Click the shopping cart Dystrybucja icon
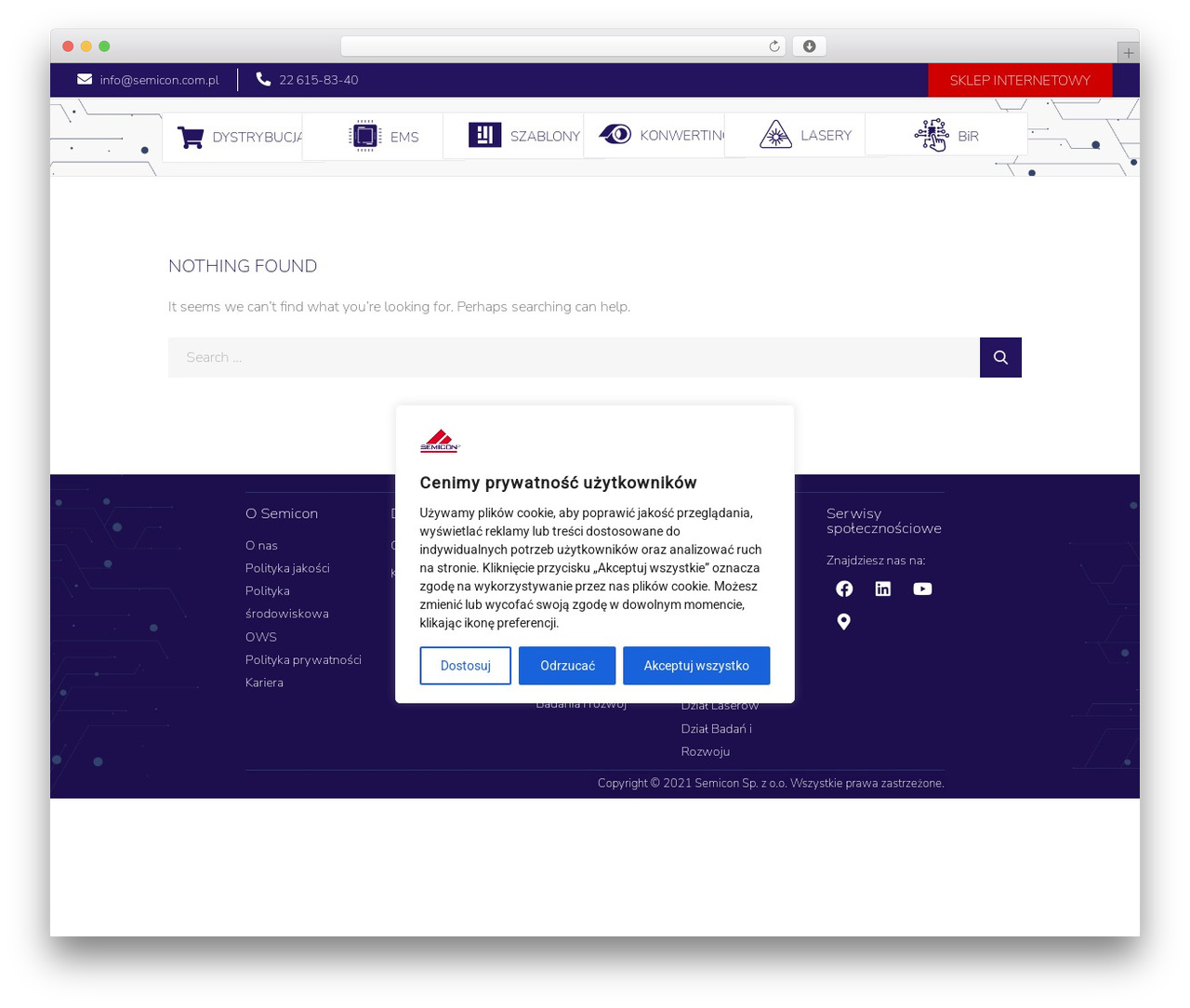1190x1008 pixels. [x=191, y=138]
